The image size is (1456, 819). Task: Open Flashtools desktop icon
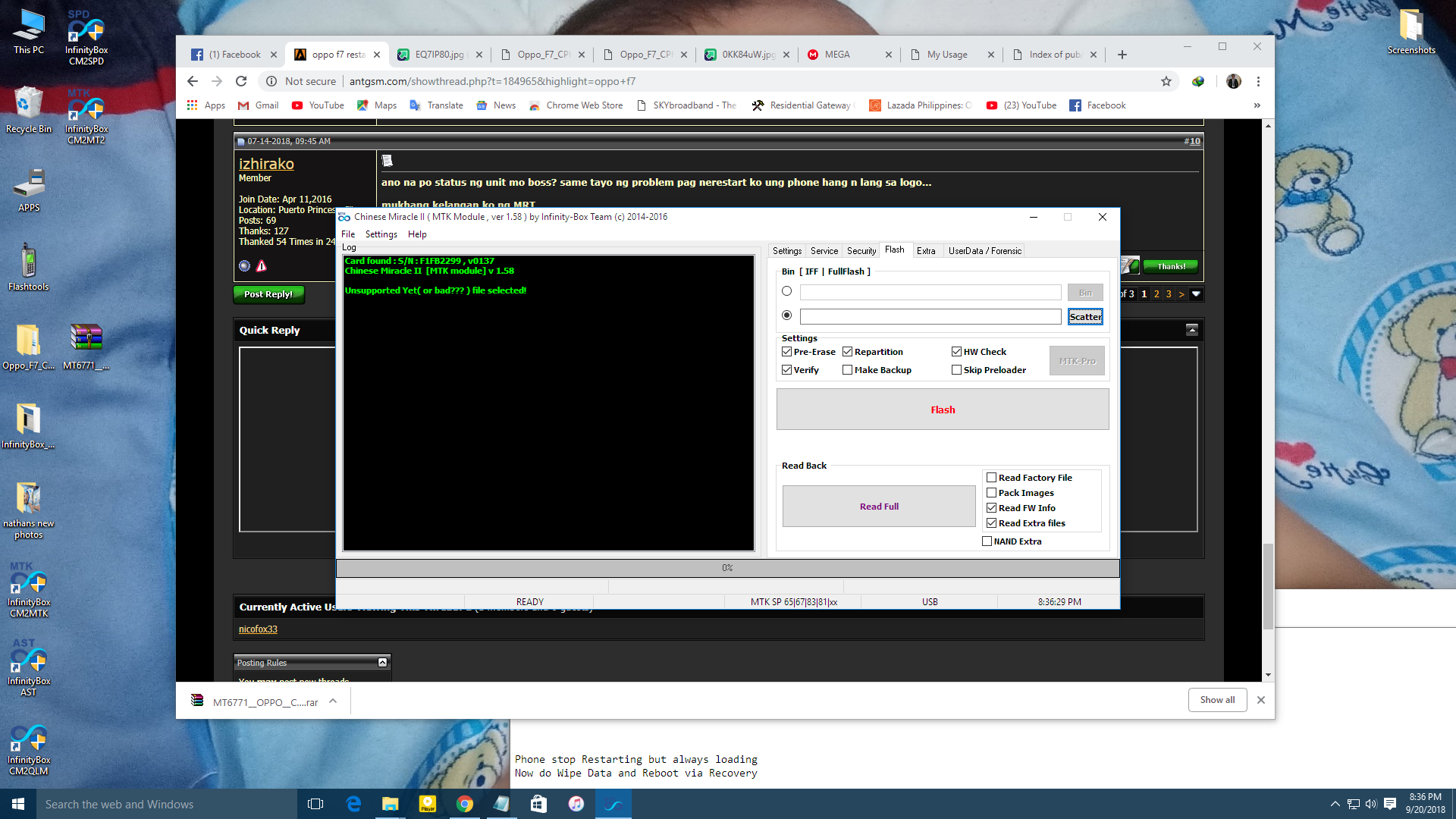tap(28, 268)
